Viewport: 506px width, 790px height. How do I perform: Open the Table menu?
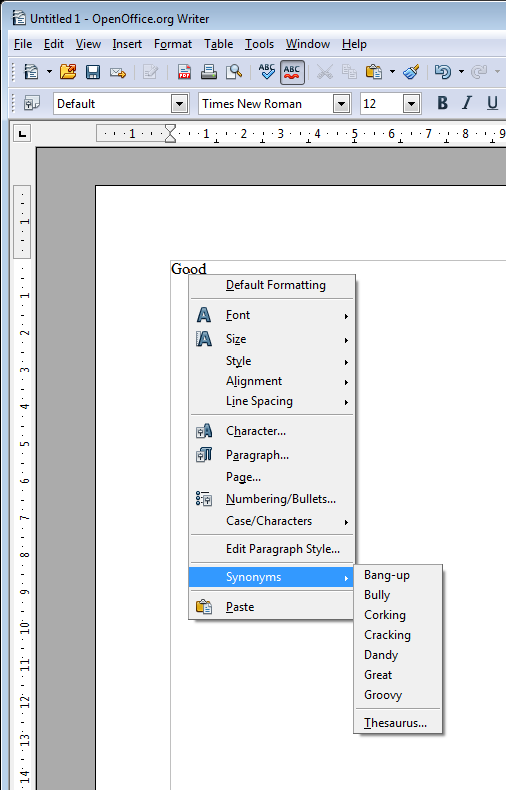[218, 44]
